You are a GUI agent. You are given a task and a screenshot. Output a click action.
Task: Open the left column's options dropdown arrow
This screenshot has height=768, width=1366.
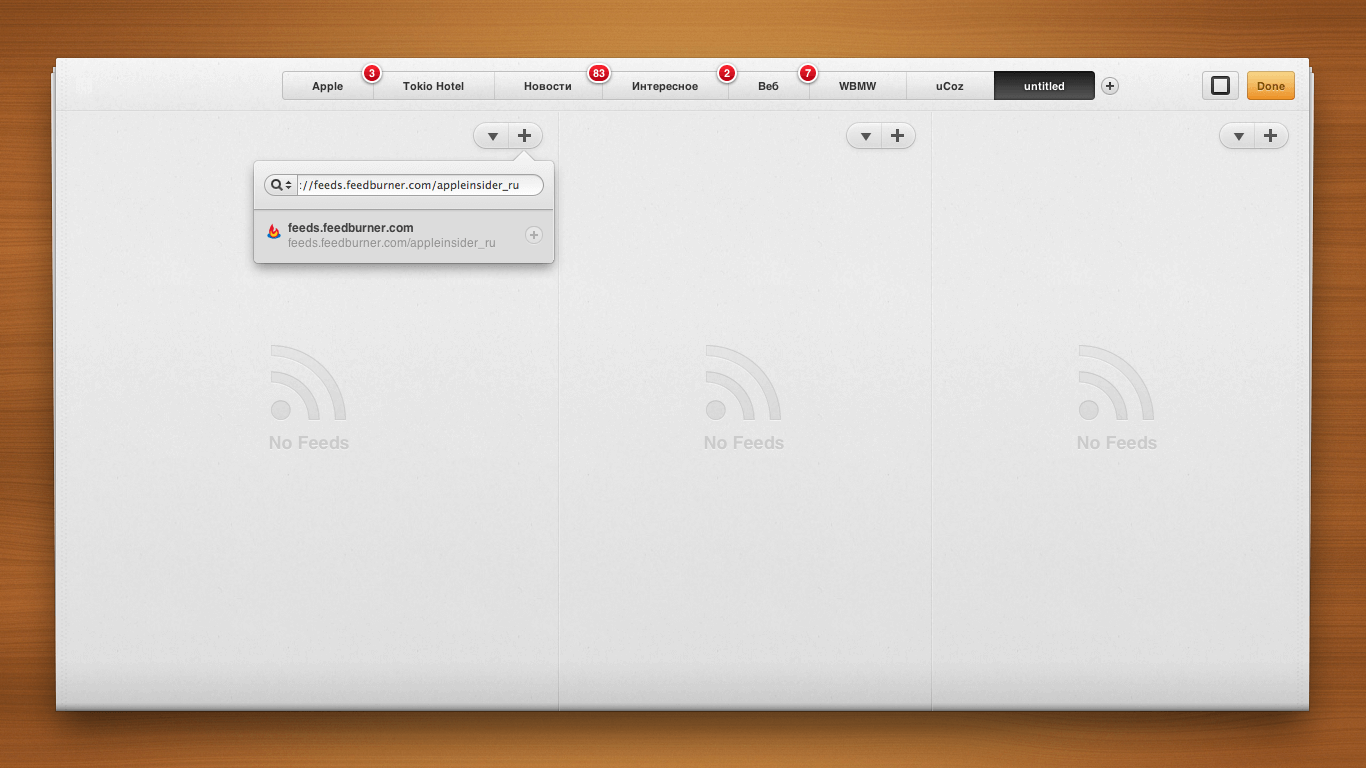(491, 135)
